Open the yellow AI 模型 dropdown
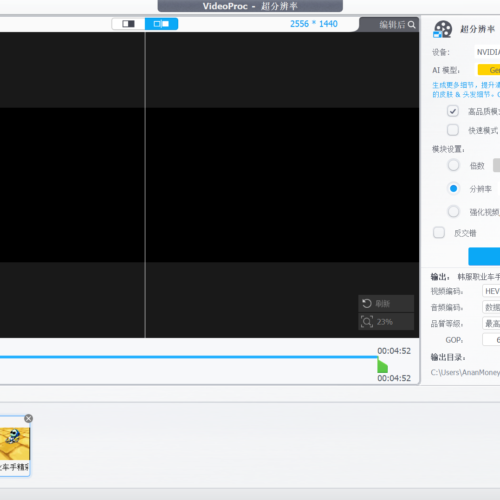 tap(489, 70)
